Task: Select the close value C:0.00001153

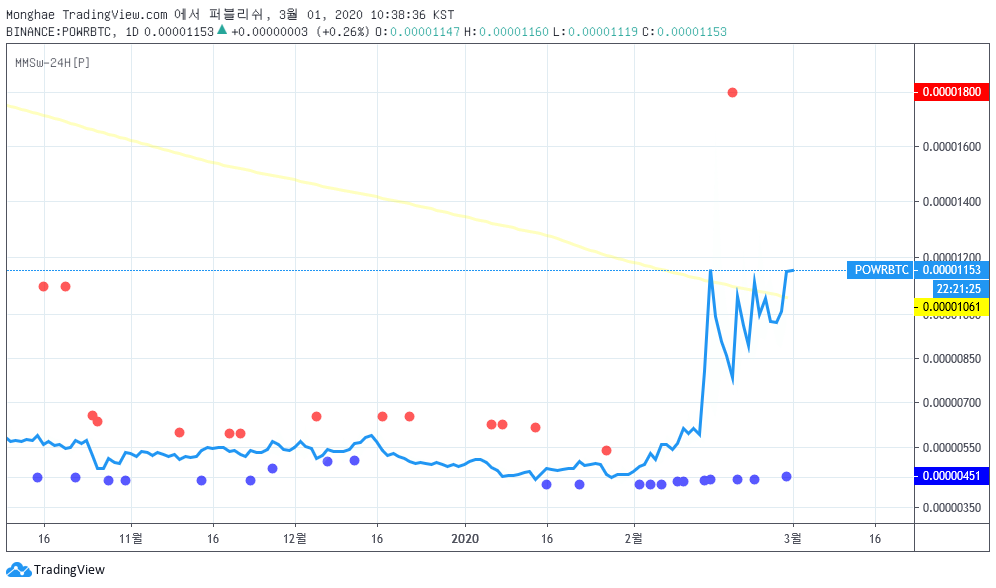Action: 684,32
